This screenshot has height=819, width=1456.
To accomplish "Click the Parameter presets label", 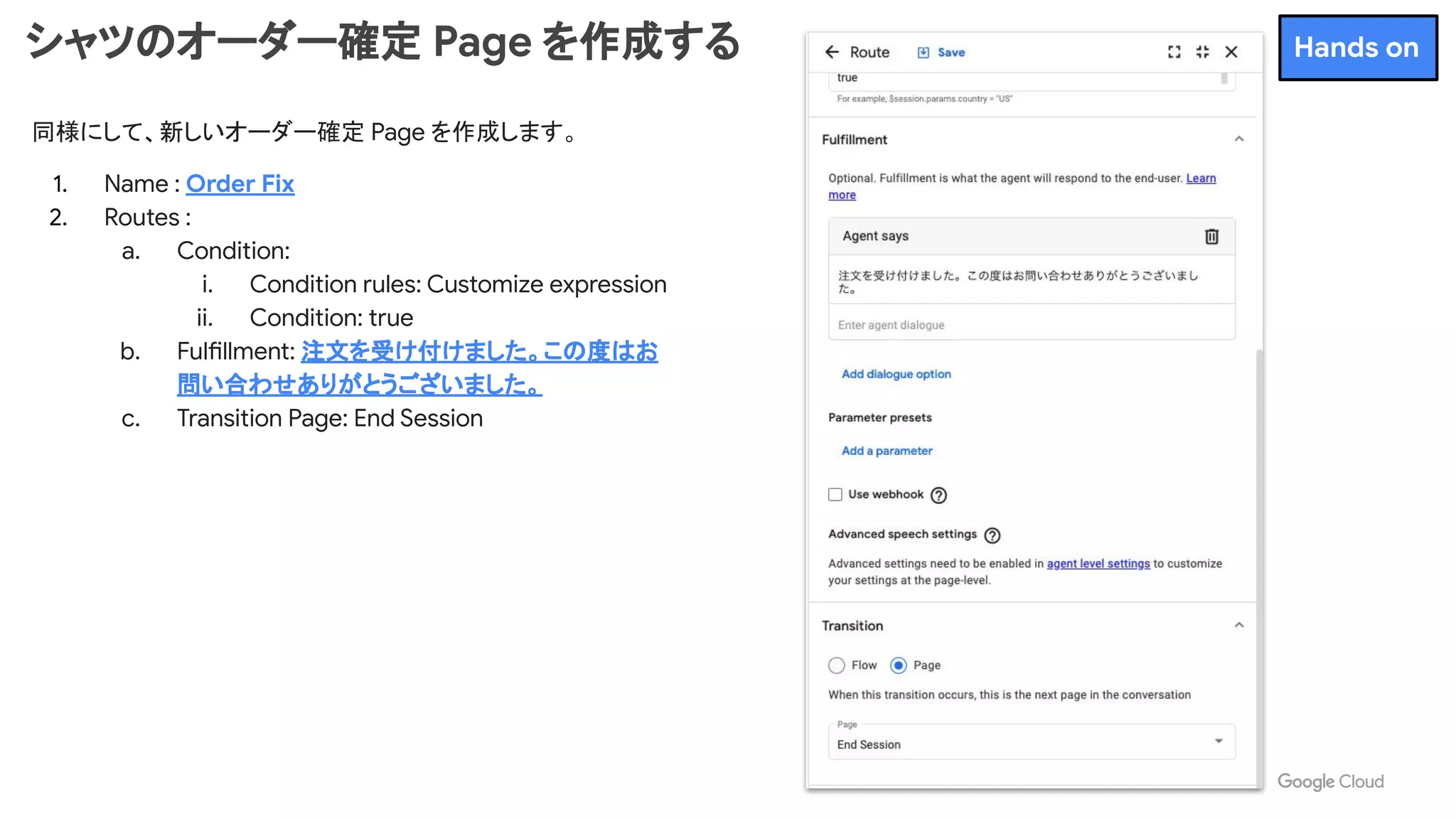I will point(879,418).
